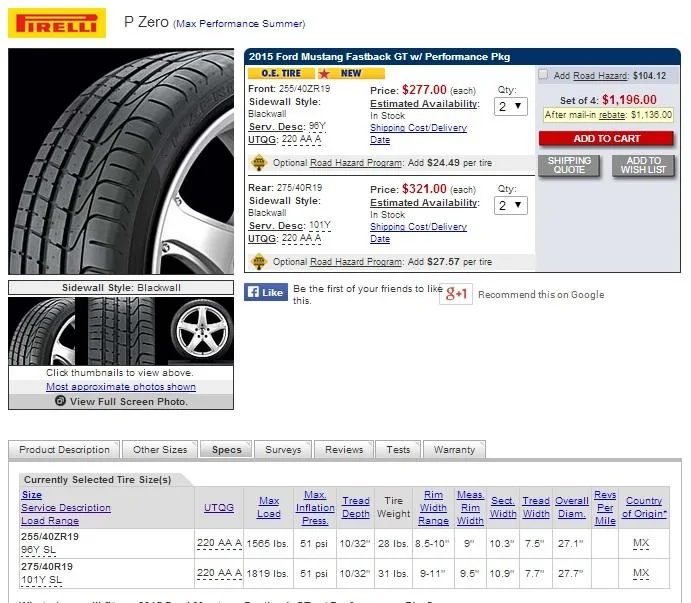Click the rear tire road hazard shield icon
This screenshot has height=603, width=691.
259,262
